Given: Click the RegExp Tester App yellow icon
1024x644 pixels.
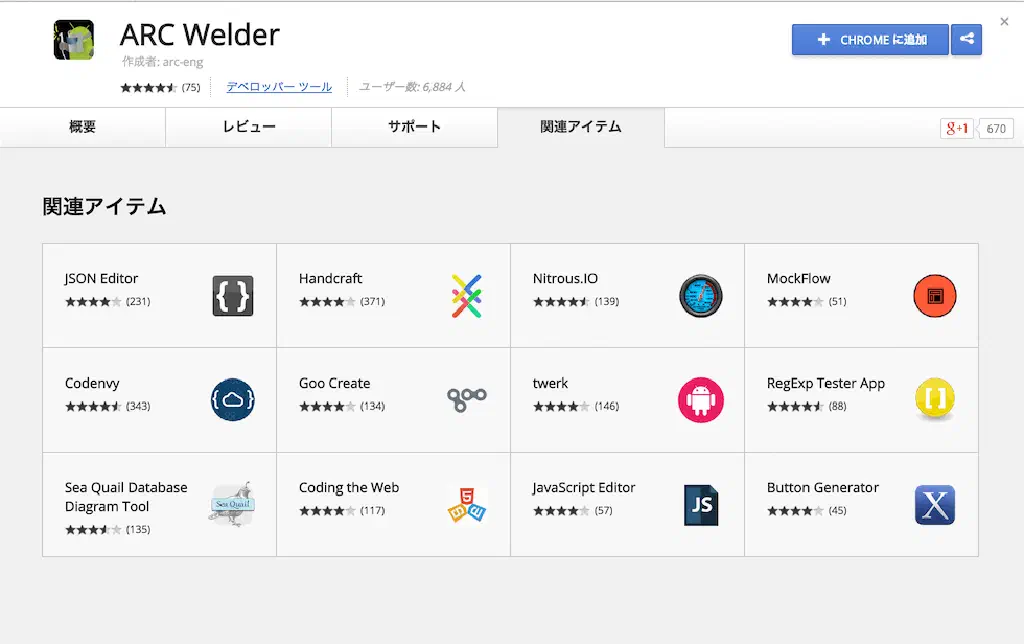Looking at the screenshot, I should [x=934, y=400].
